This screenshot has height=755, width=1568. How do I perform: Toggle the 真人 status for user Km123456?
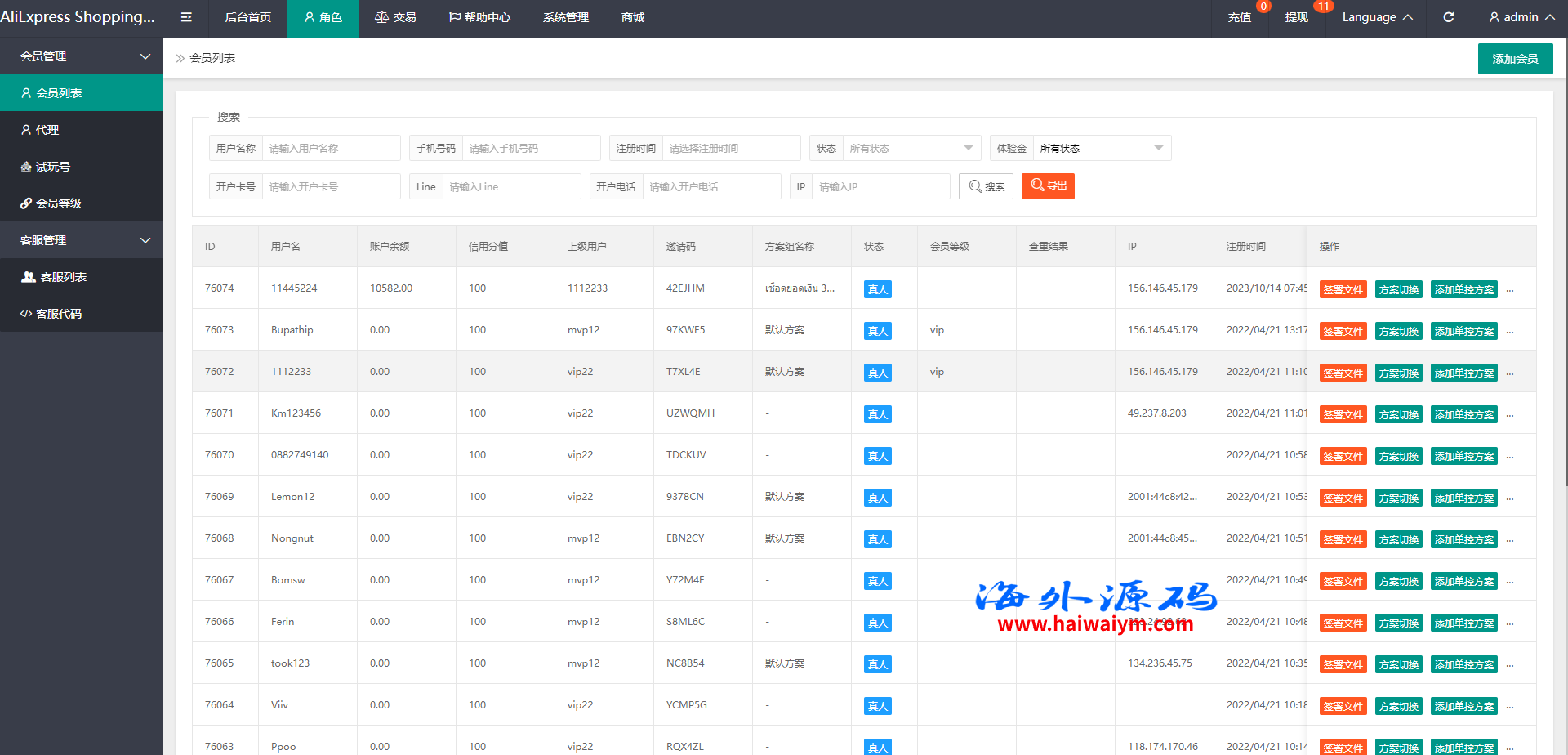click(x=877, y=414)
